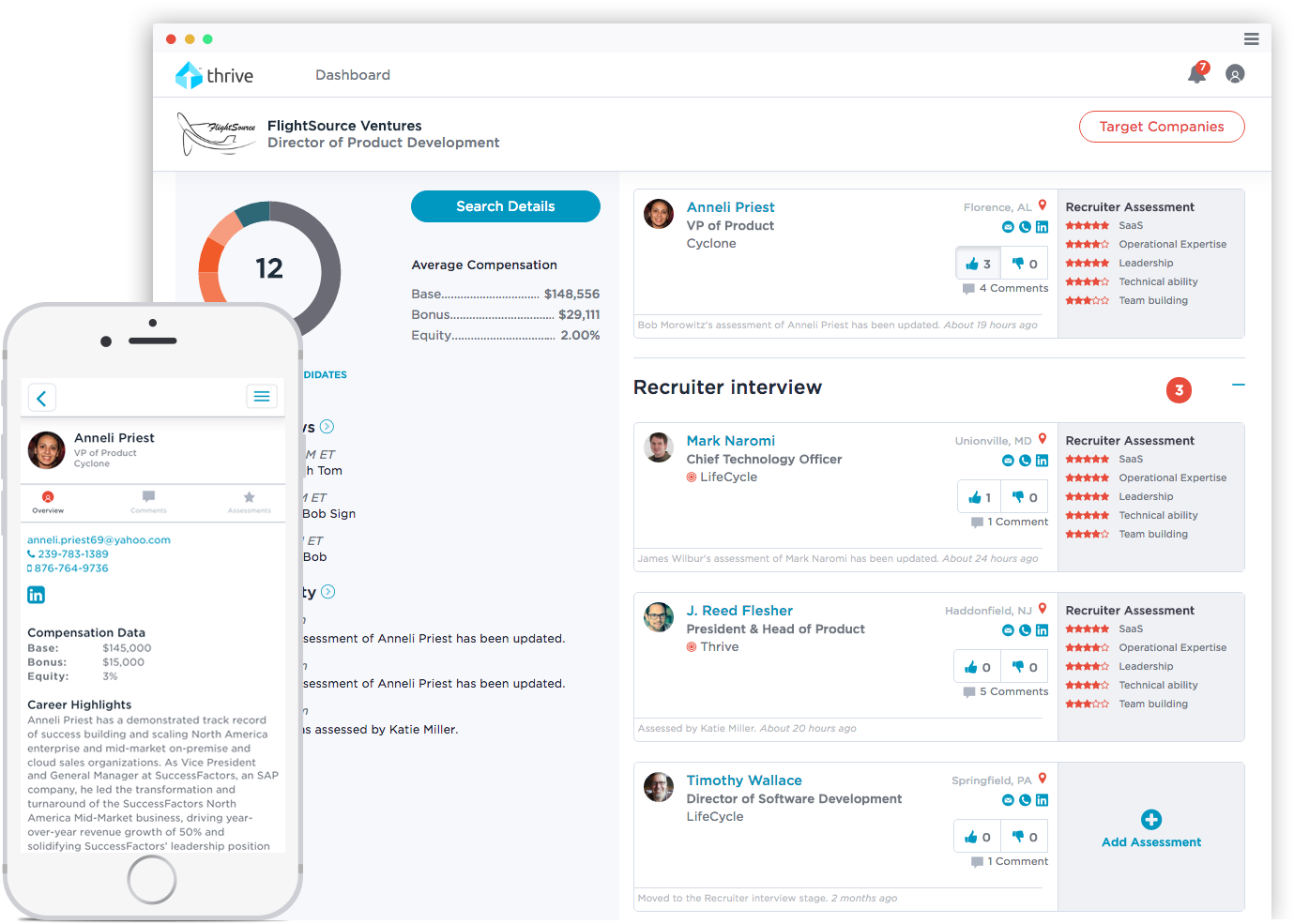The height and width of the screenshot is (924, 1294).
Task: Open the hamburger menu in the window top bar
Action: pyautogui.click(x=1251, y=39)
